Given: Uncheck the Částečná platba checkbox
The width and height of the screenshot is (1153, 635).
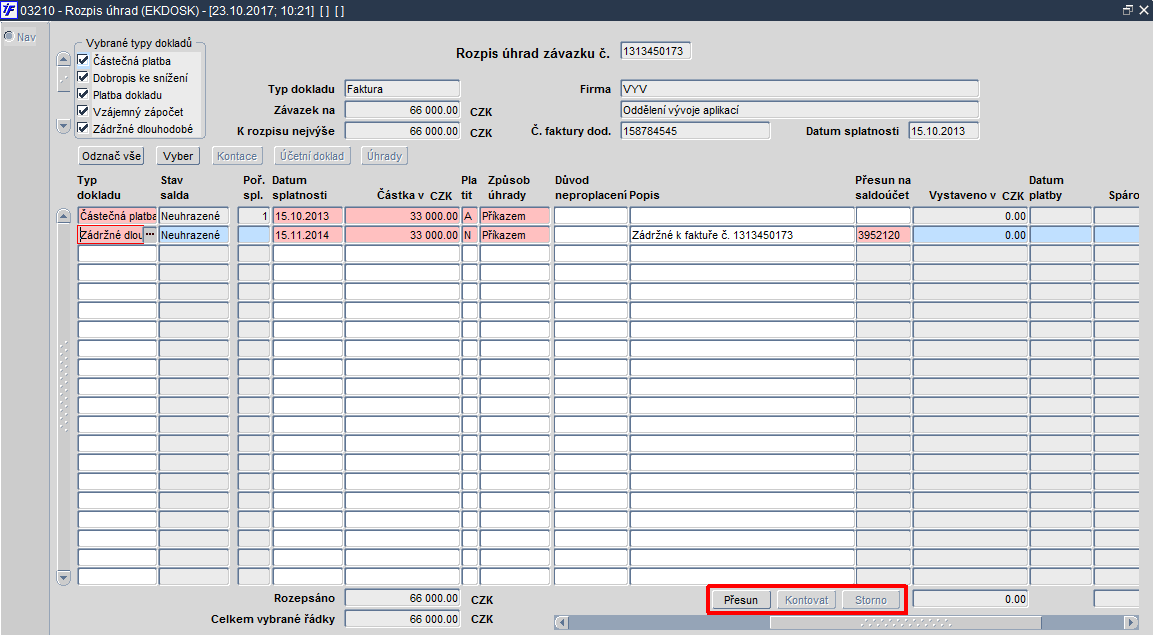Looking at the screenshot, I should [x=83, y=60].
